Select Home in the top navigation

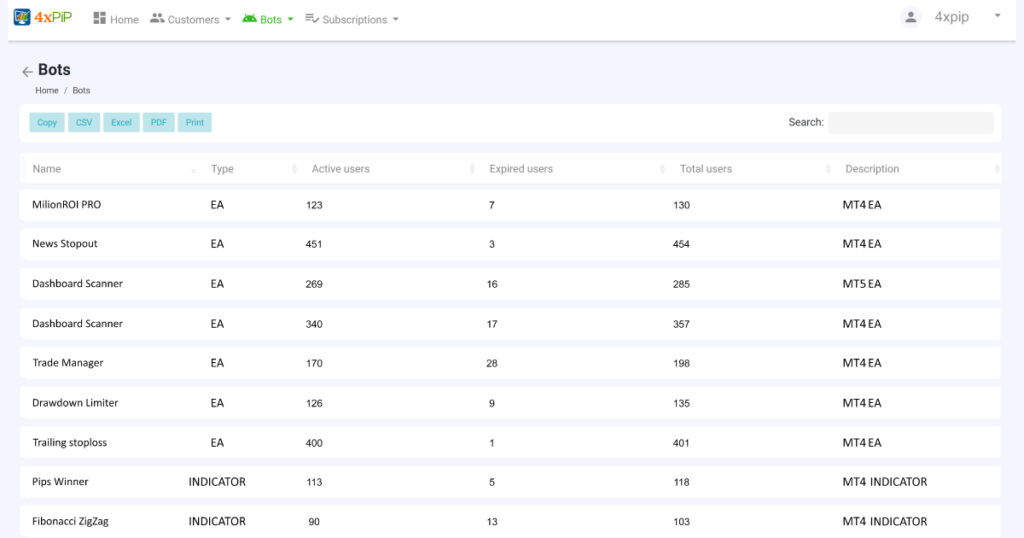click(x=124, y=20)
